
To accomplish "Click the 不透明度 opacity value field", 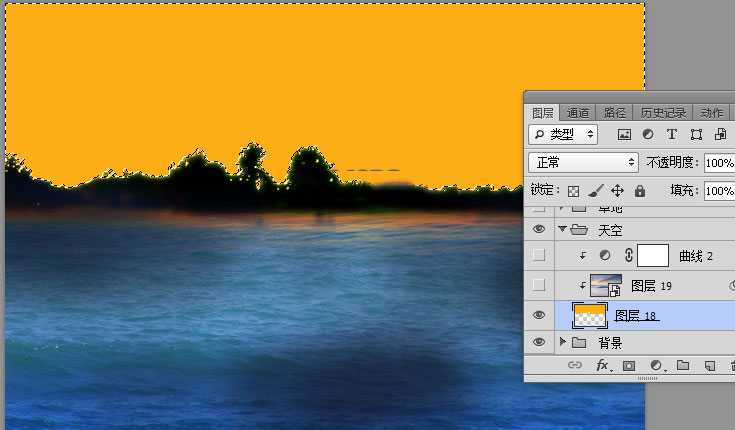I will click(x=718, y=162).
